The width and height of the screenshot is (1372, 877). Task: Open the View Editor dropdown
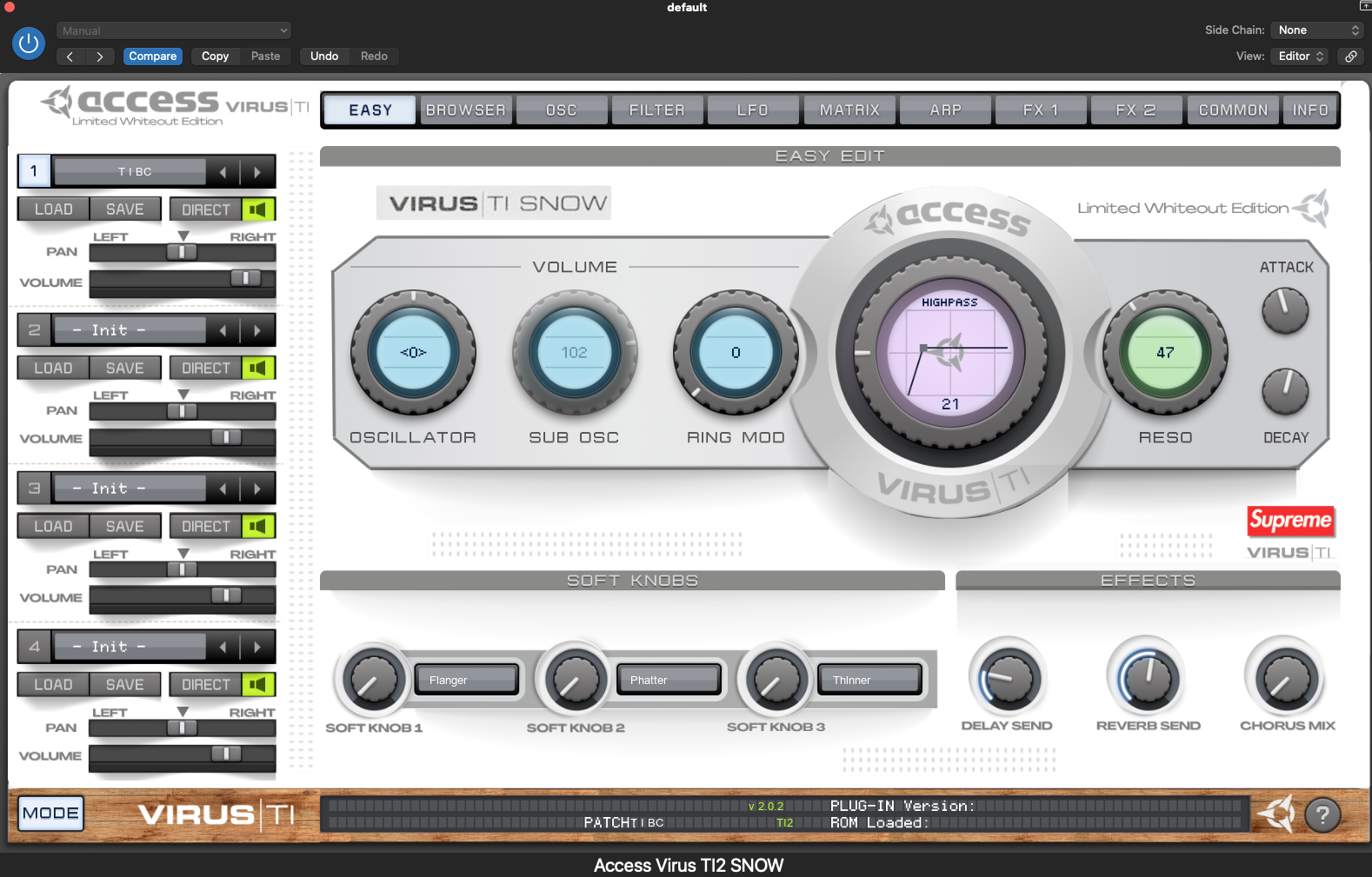click(1300, 56)
